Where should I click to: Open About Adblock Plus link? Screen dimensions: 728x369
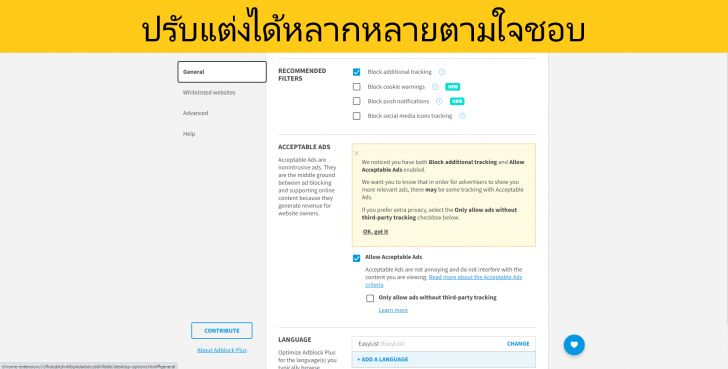click(x=222, y=350)
